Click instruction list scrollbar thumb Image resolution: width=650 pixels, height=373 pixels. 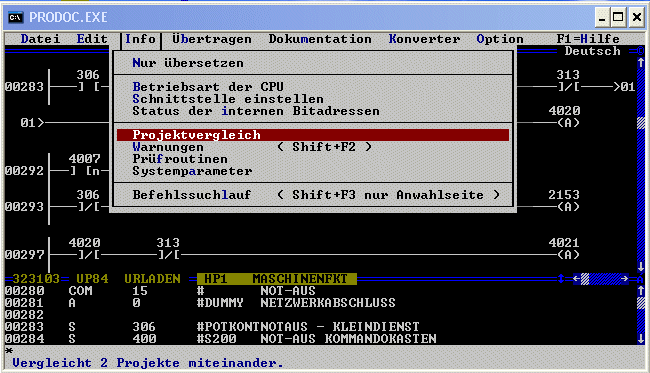click(x=641, y=303)
